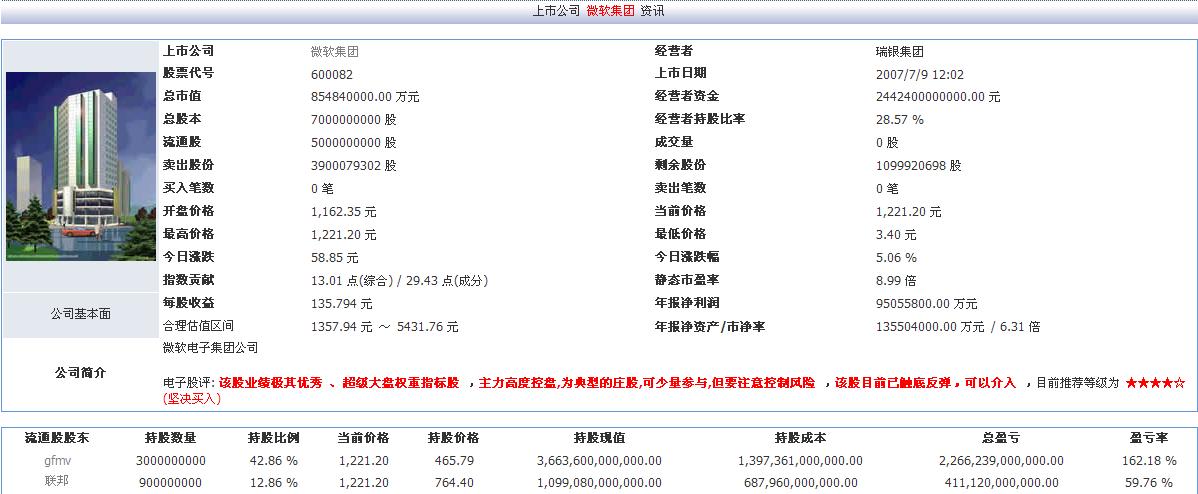
Task: Click the 持股价格 column header
Action: (453, 438)
